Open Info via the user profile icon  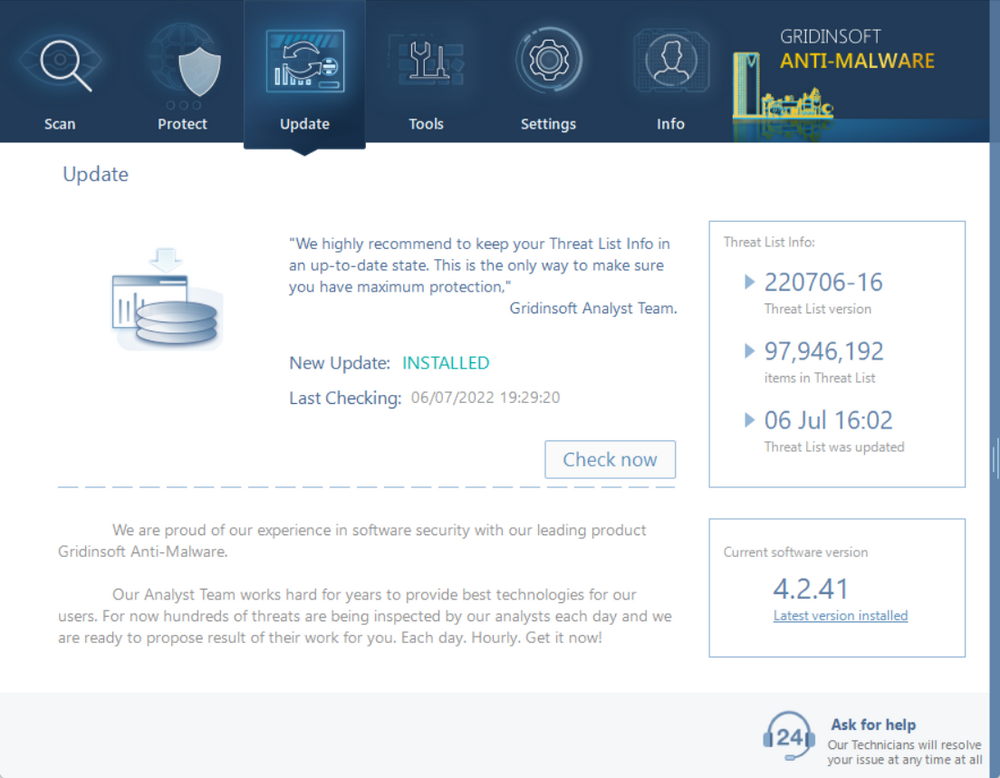[670, 60]
